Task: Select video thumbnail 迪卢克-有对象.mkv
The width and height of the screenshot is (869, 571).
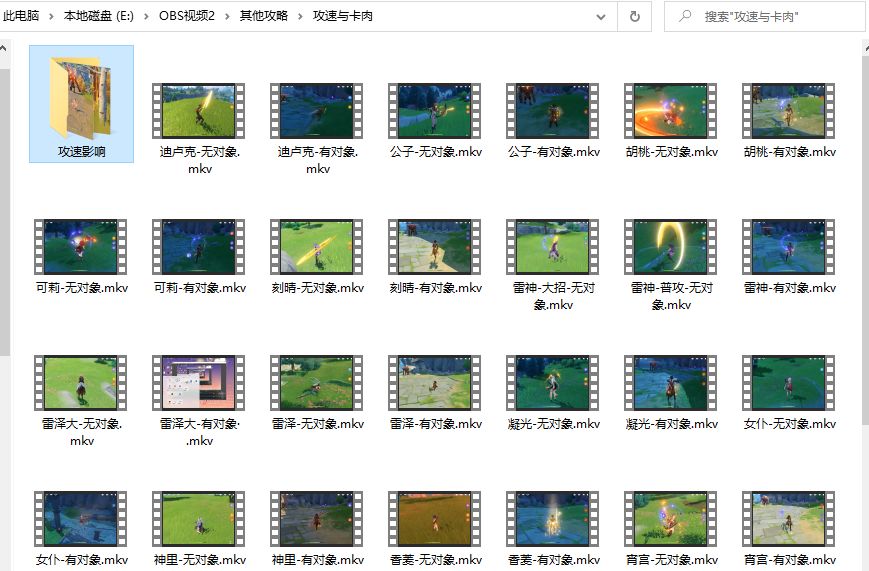Action: point(316,111)
